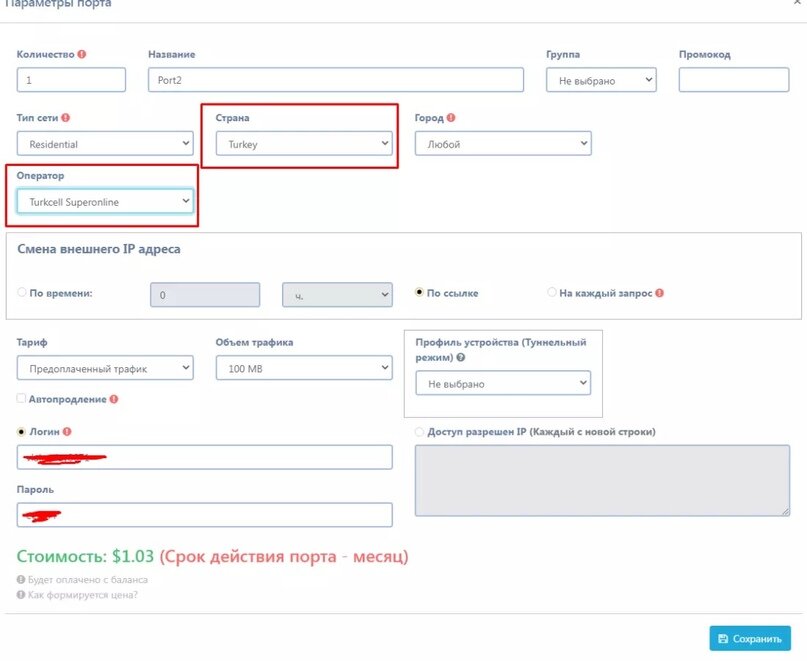Viewport: 807px width, 661px height.
Task: Open the Тариф dropdown Предоплаченный трафик
Action: click(105, 368)
